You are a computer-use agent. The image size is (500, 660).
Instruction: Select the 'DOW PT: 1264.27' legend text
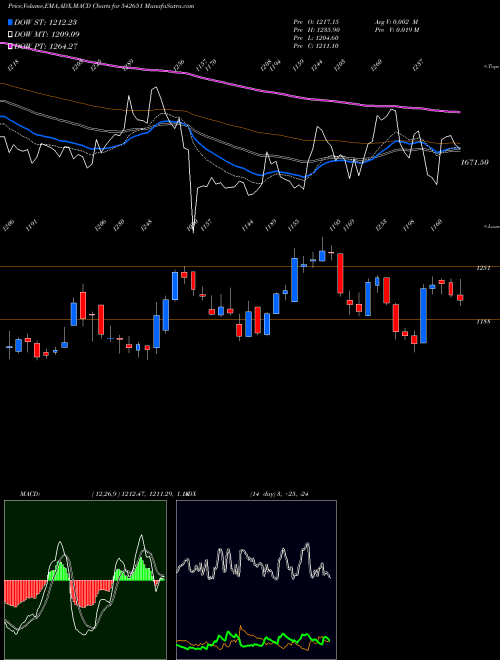click(46, 46)
